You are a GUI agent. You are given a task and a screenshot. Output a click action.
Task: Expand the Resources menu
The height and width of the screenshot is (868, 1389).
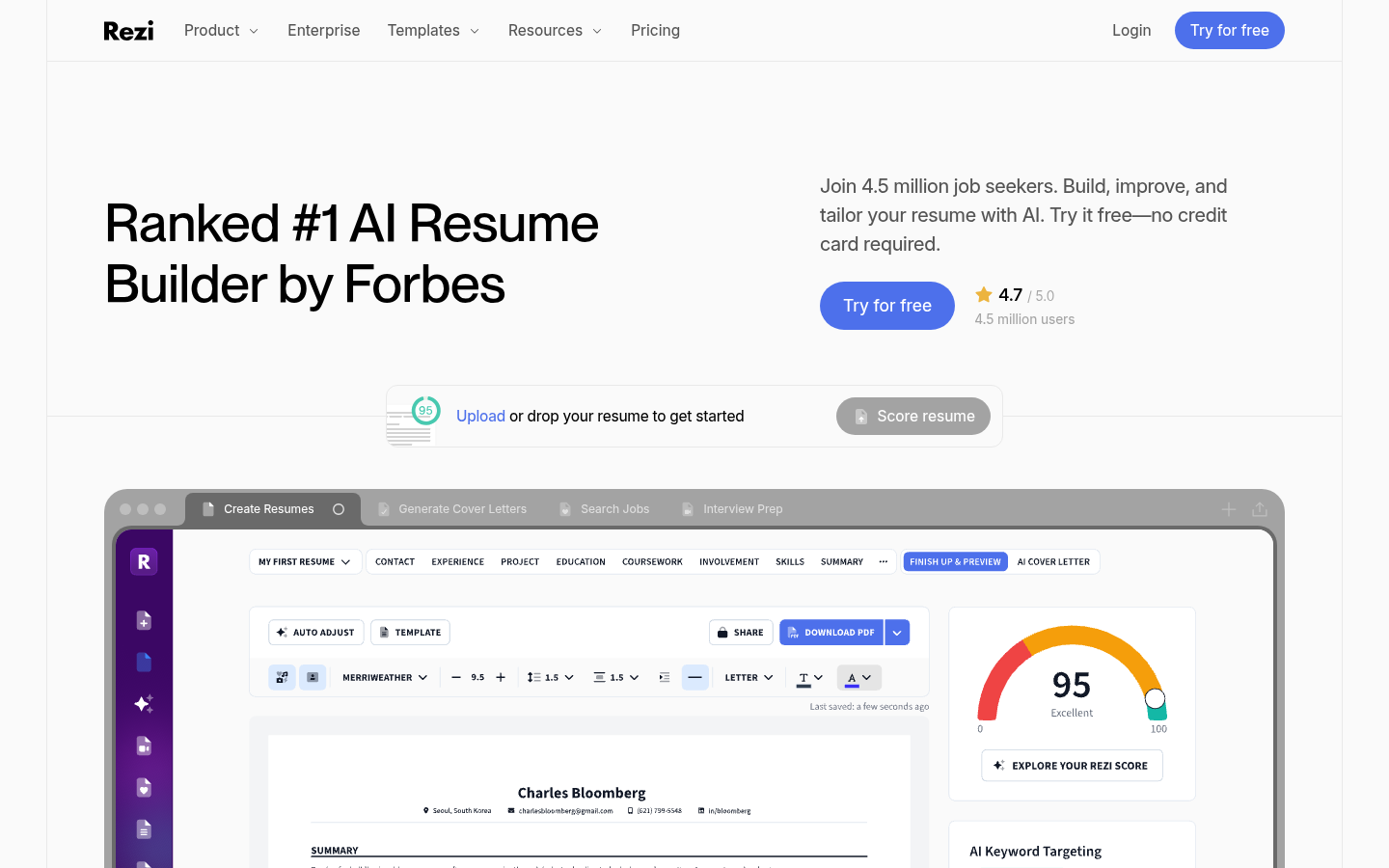point(556,31)
